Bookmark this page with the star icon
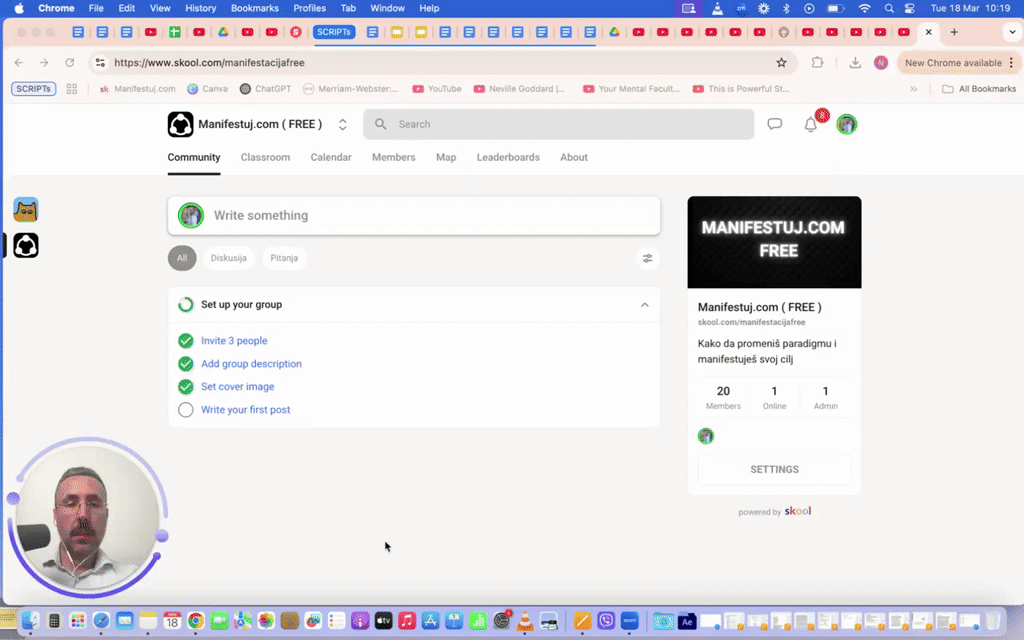 tap(781, 63)
